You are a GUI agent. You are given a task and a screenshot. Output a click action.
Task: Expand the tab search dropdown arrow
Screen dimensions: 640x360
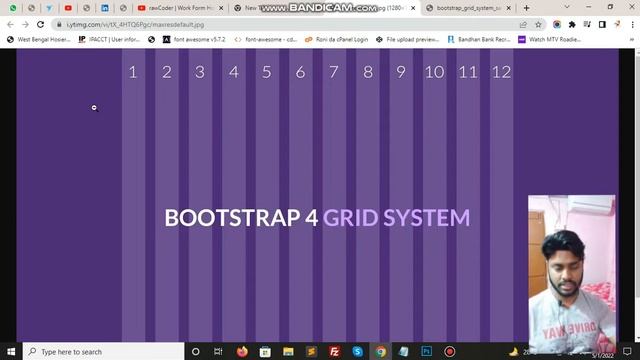(567, 7)
